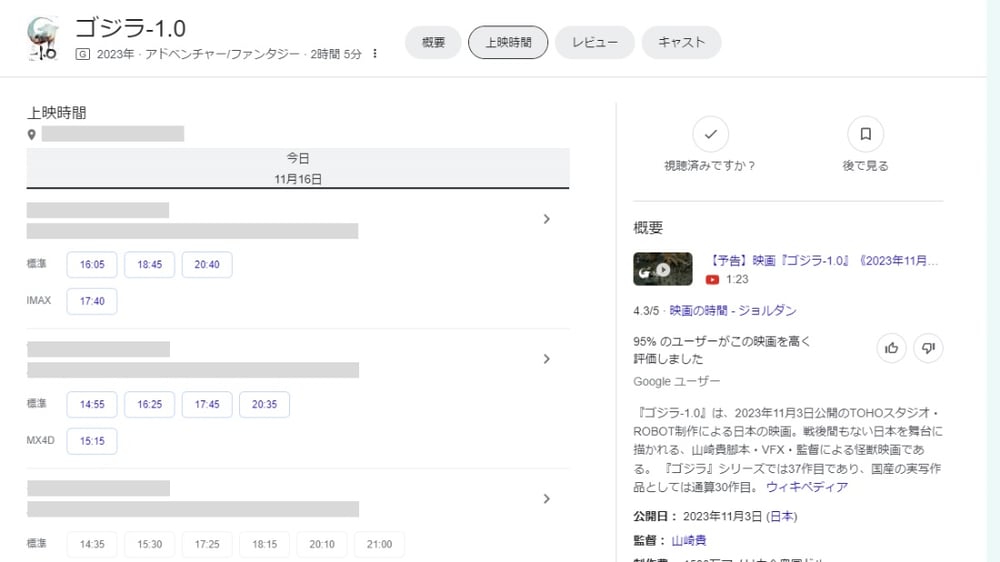Select the 16:05 standard showtime
The height and width of the screenshot is (562, 1000).
pos(92,265)
